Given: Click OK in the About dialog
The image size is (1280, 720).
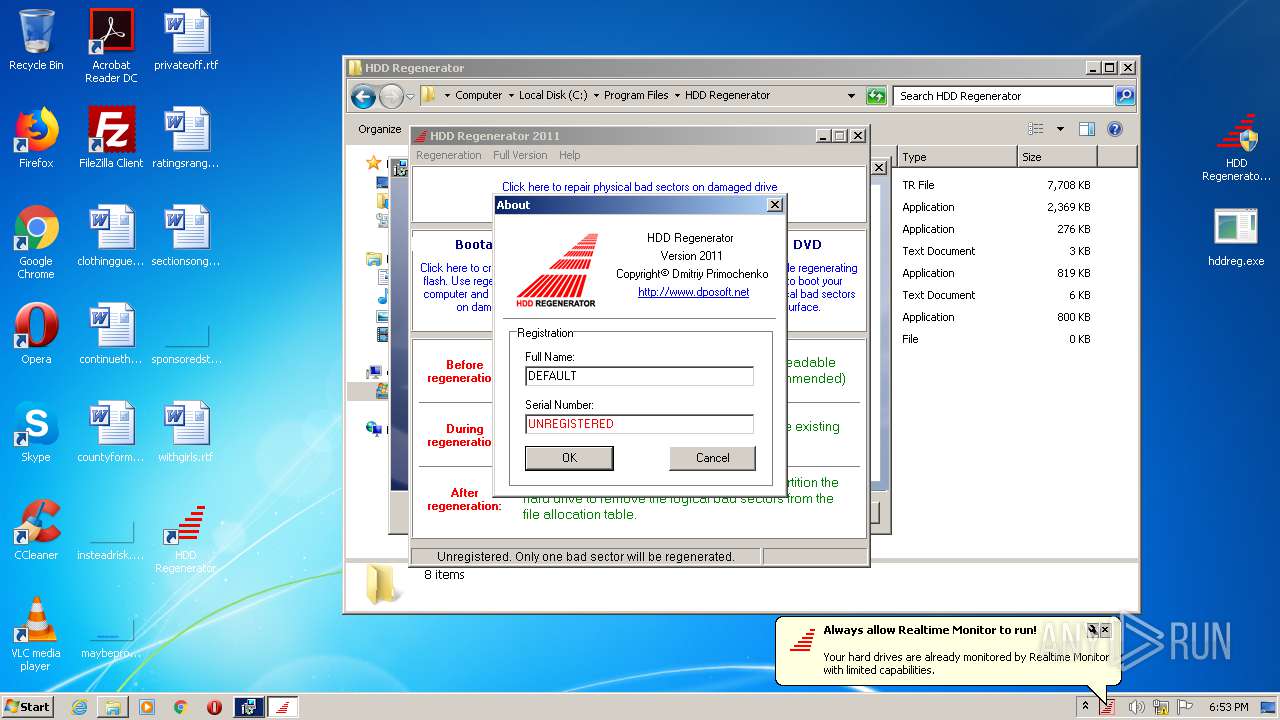Looking at the screenshot, I should click(569, 458).
